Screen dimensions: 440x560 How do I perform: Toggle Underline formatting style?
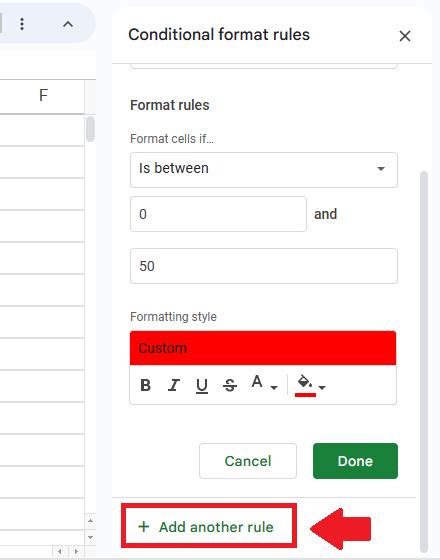pos(202,385)
